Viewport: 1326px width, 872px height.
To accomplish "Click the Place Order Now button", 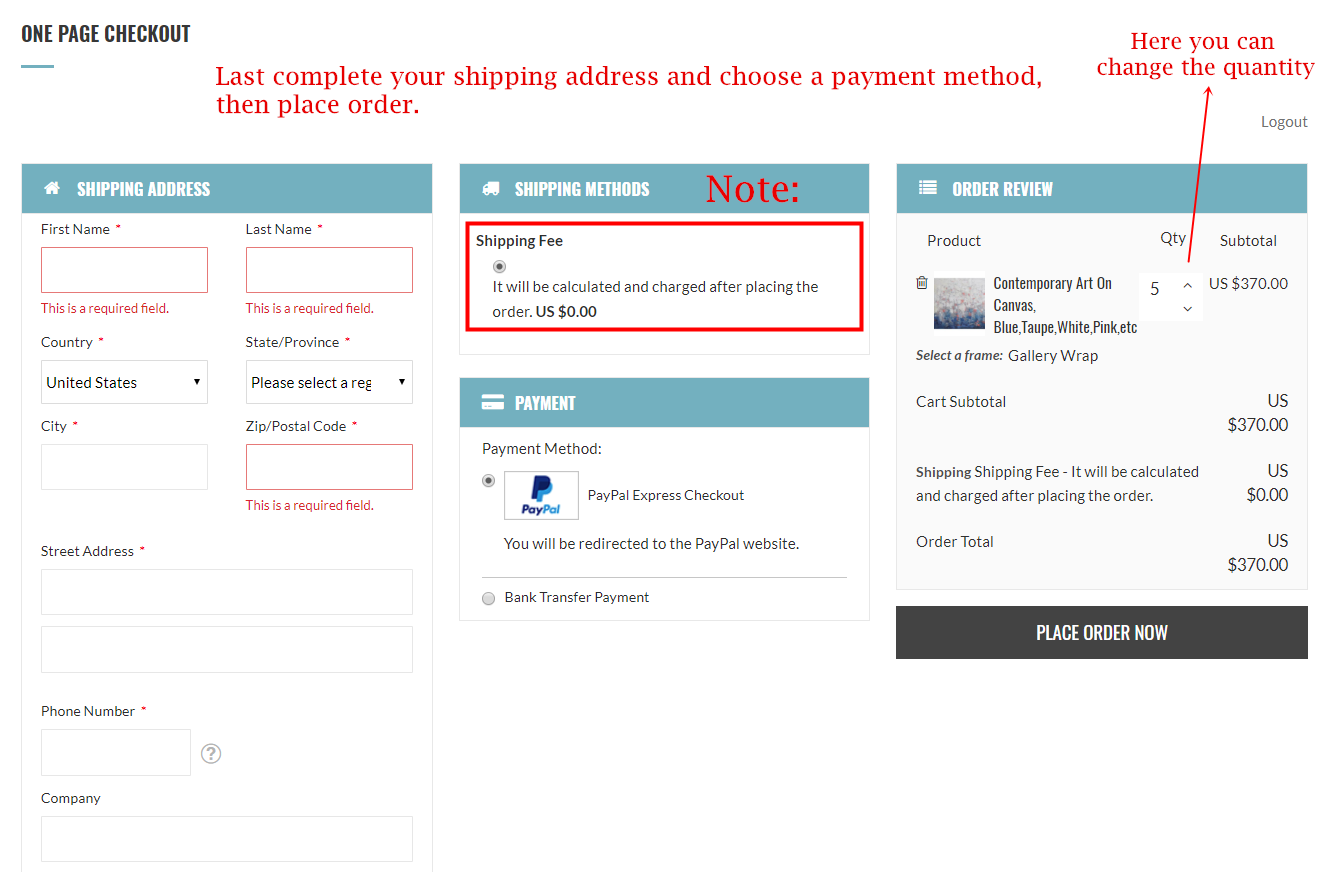I will [1101, 632].
